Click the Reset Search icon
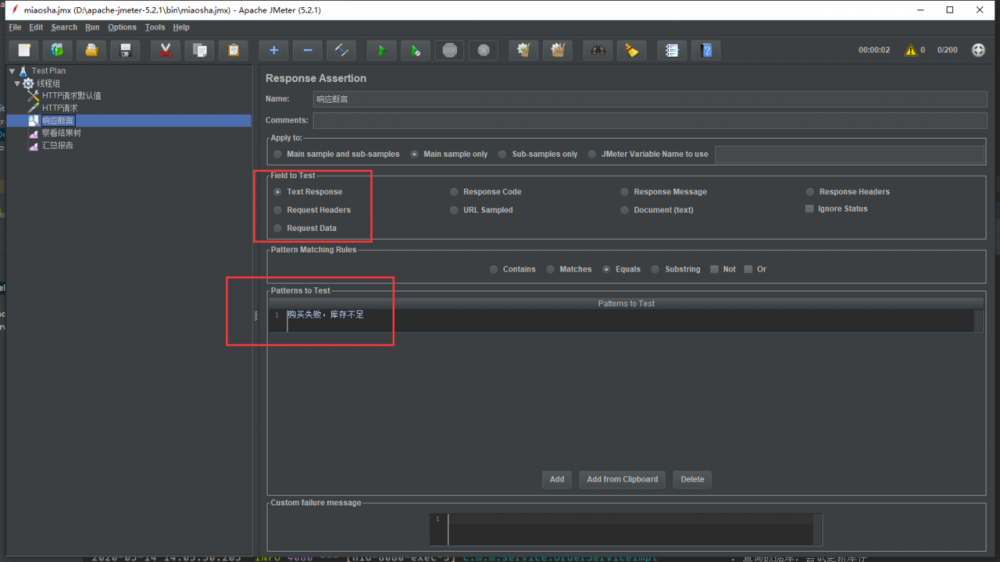The image size is (1000, 562). (631, 50)
